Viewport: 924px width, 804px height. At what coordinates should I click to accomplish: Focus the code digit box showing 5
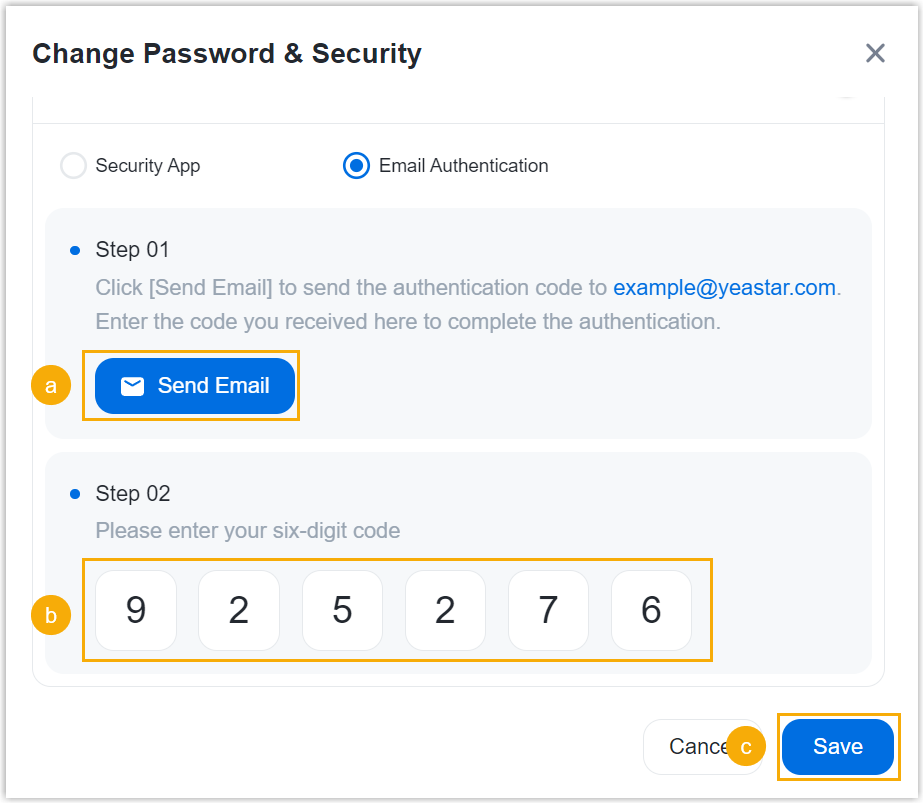point(342,610)
